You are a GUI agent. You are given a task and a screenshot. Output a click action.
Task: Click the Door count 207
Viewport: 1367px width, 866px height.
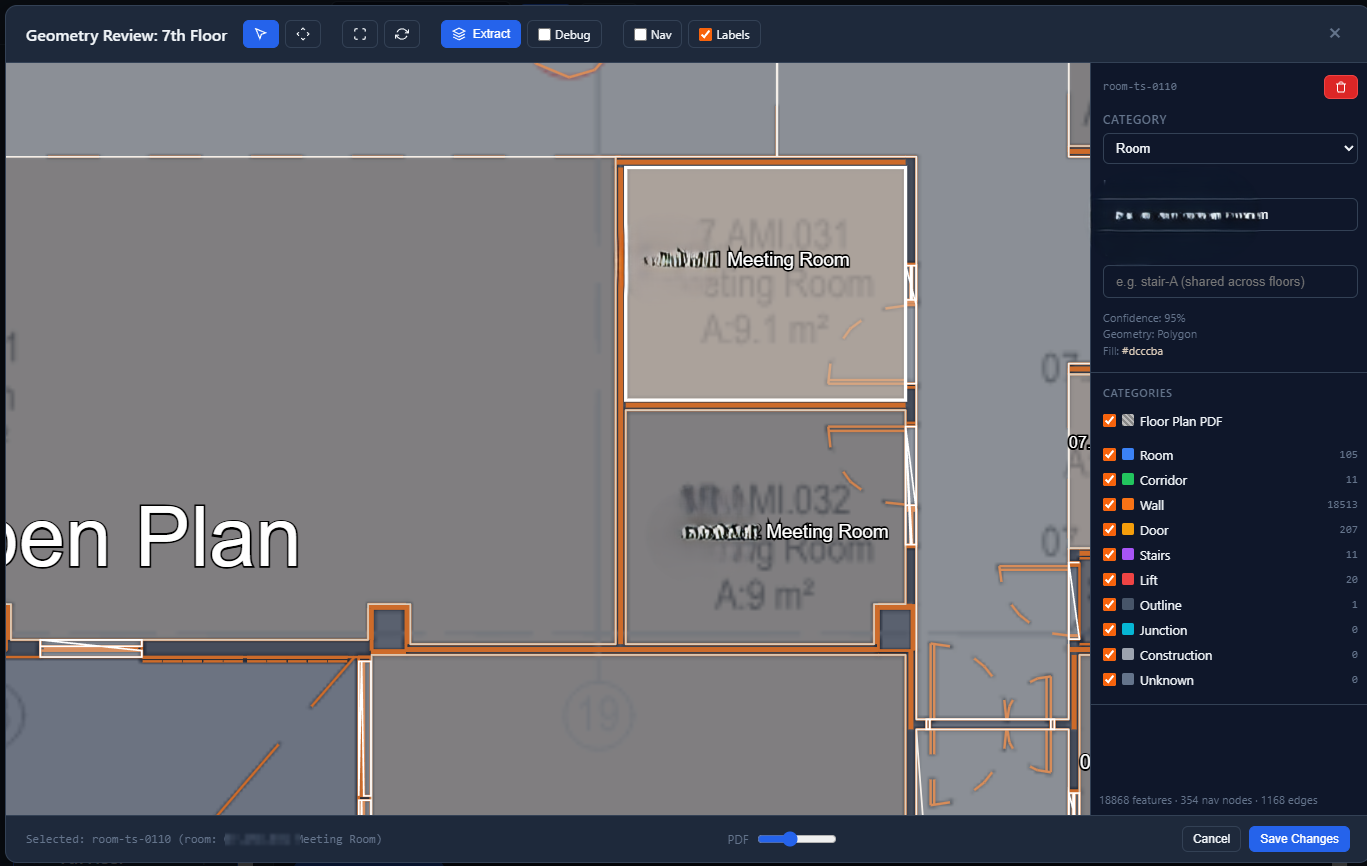[1348, 530]
